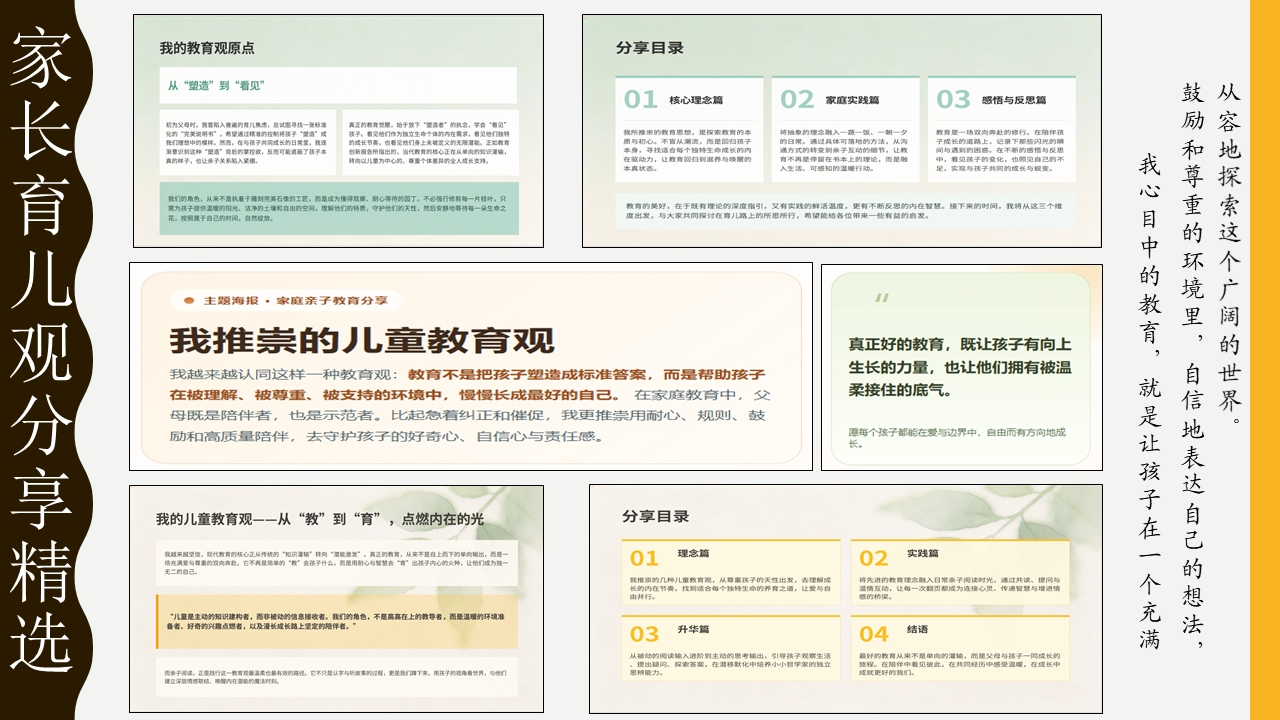Open the quote card beginning 真正好的教育
The width and height of the screenshot is (1280, 720).
click(962, 367)
